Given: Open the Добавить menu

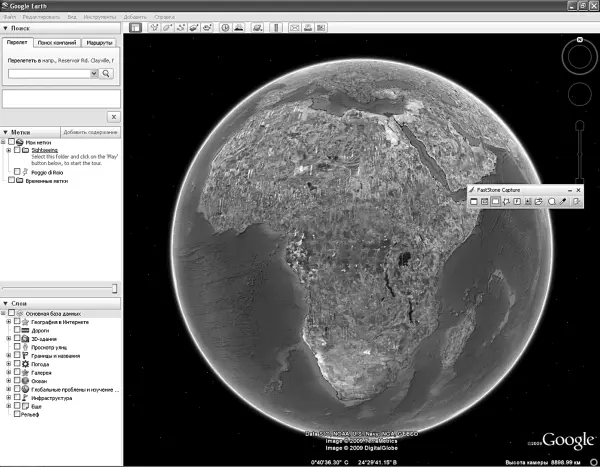Looking at the screenshot, I should click(x=135, y=17).
